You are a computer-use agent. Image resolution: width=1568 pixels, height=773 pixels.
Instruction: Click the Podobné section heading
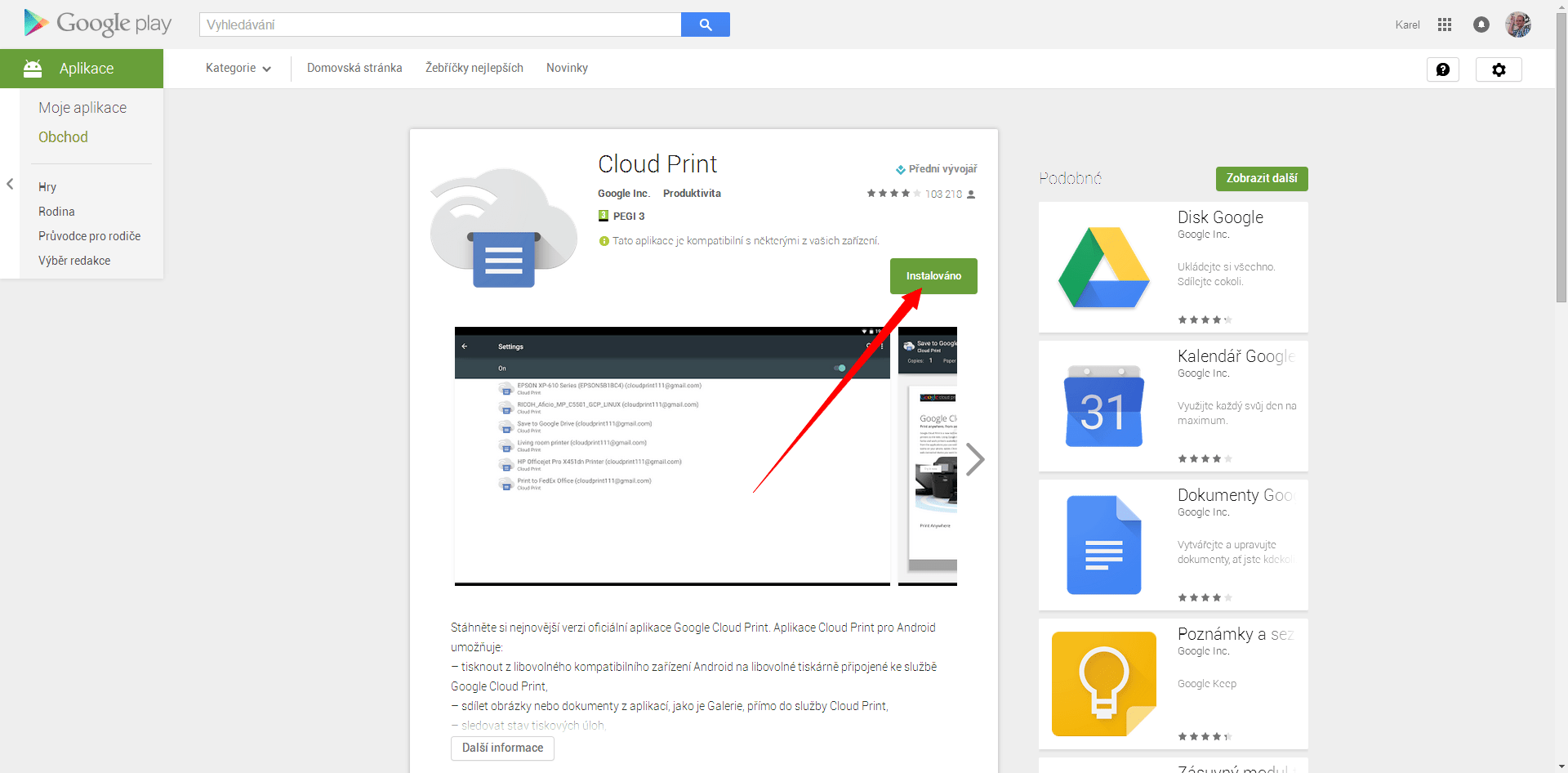(1070, 178)
